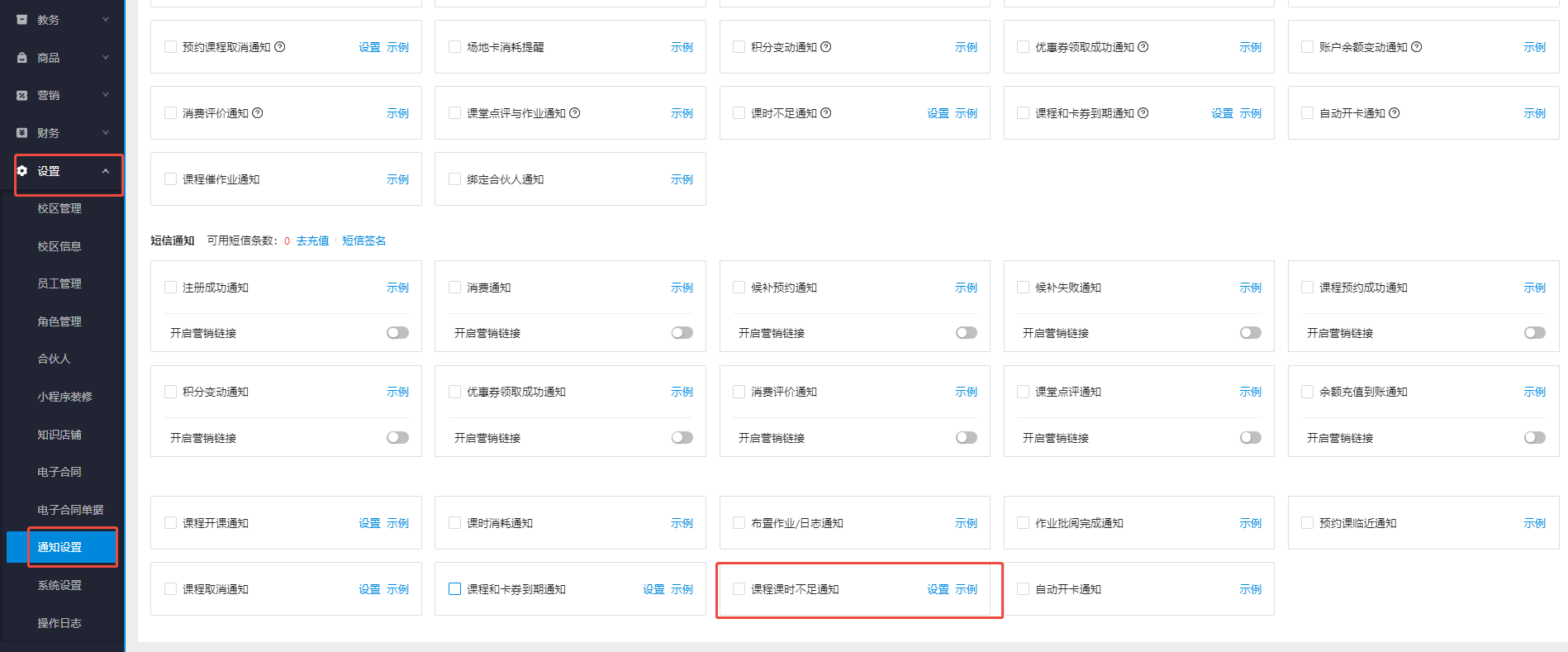Toggle 开启营销链接 under 候补失败通知

point(1250,333)
